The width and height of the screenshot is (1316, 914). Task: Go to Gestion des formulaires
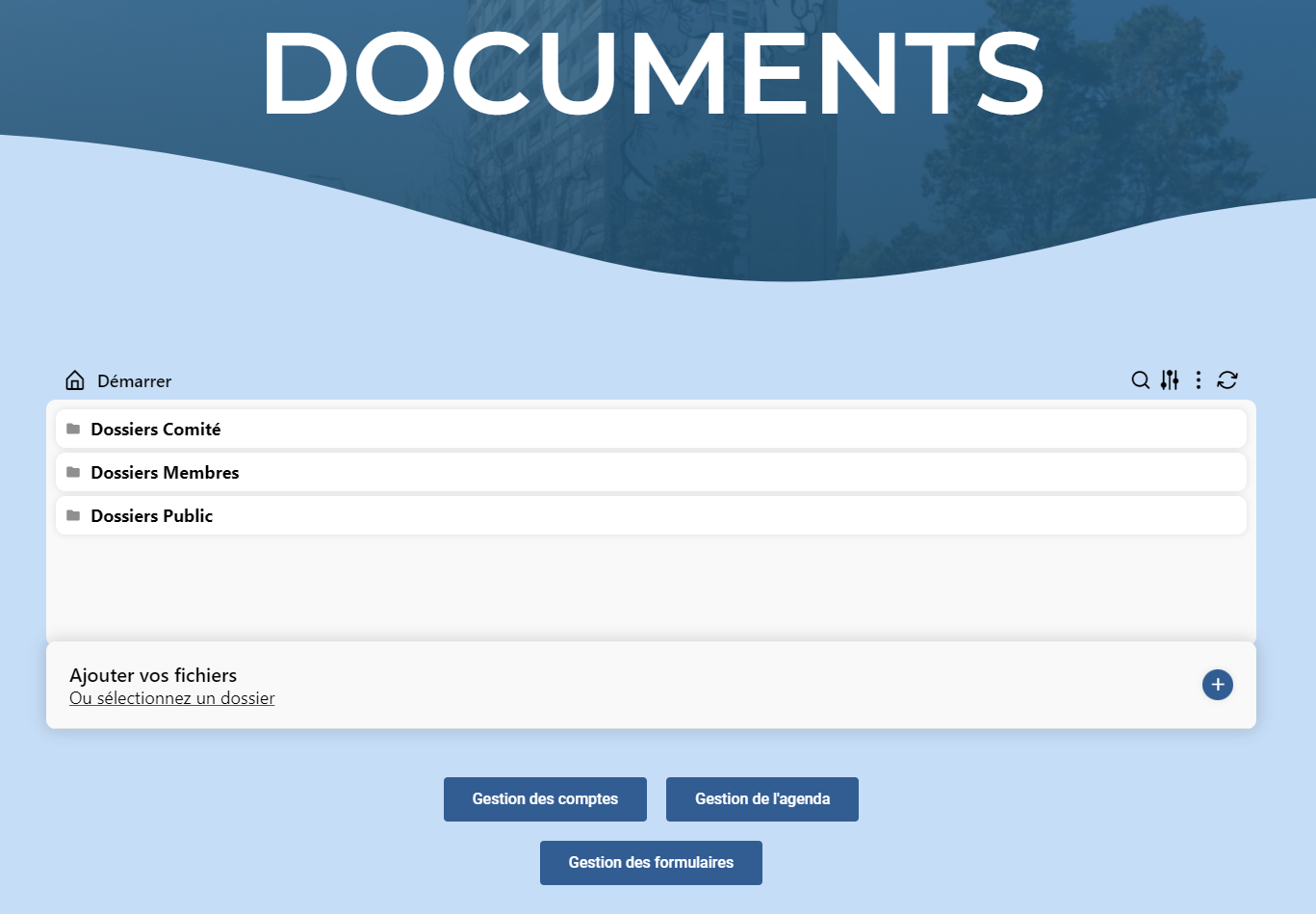pyautogui.click(x=651, y=863)
